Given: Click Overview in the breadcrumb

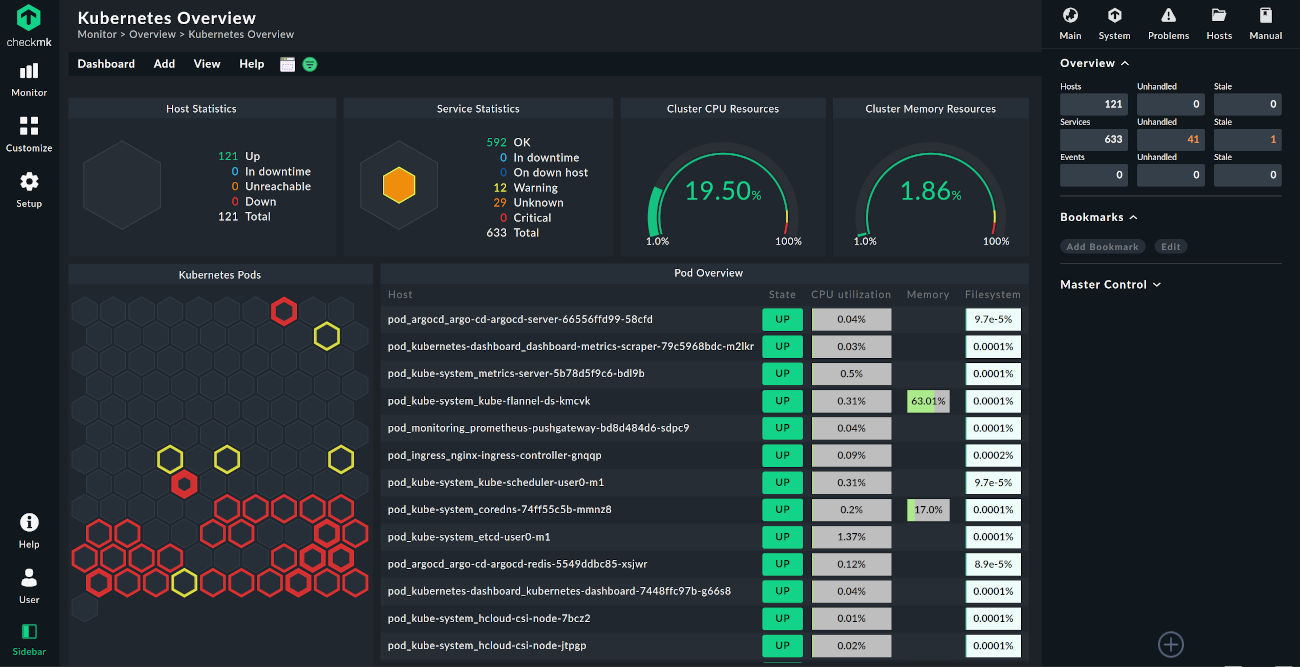Looking at the screenshot, I should (152, 34).
